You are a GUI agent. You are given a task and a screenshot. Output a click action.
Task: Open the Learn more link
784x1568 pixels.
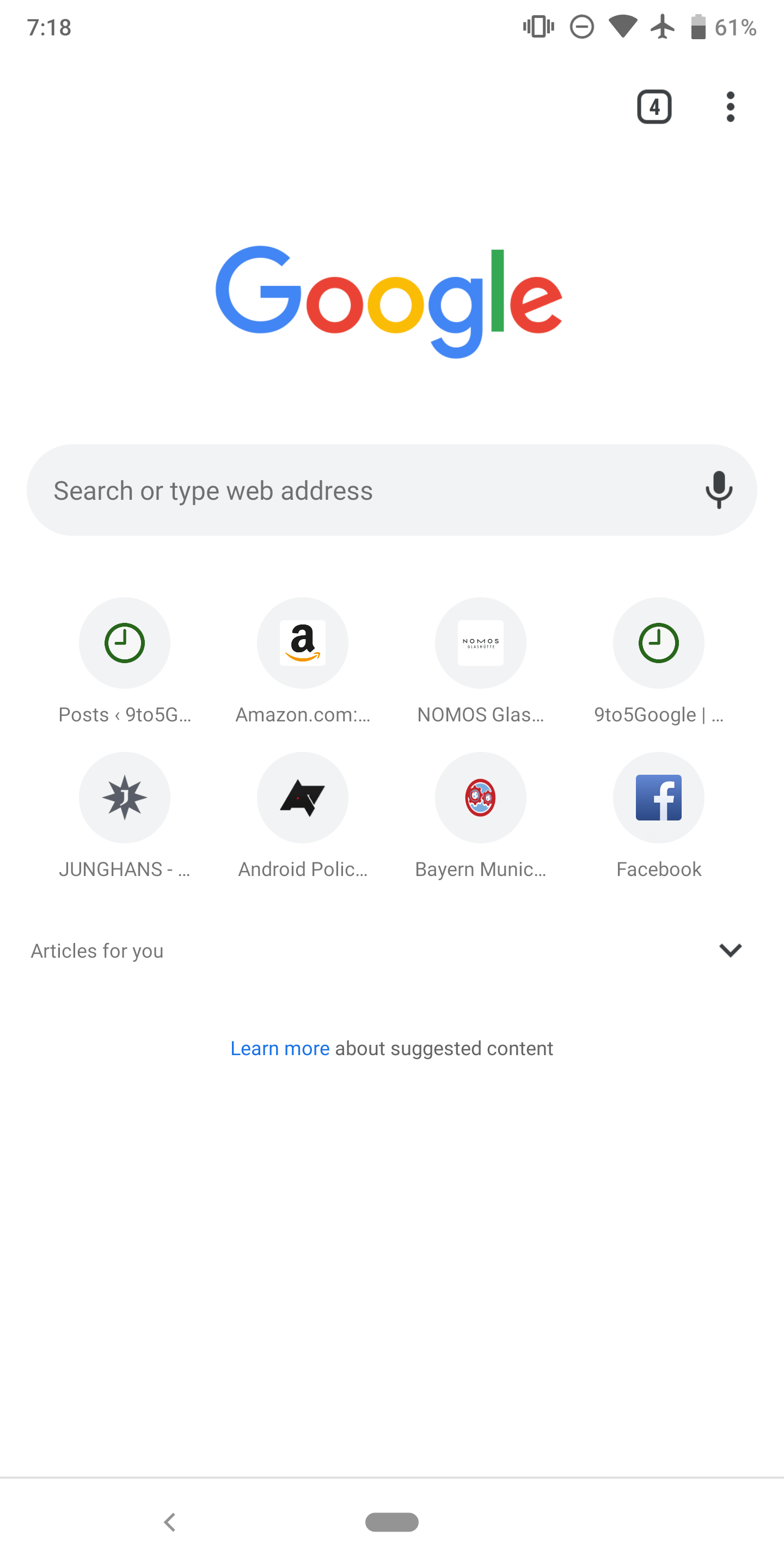(x=280, y=1048)
